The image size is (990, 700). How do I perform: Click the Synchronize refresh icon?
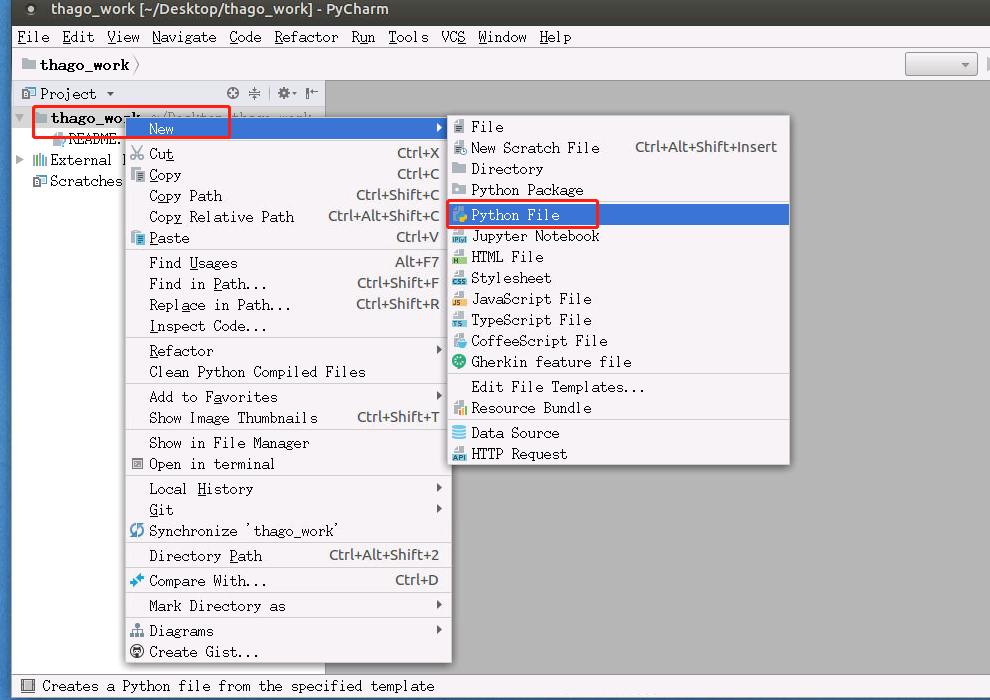[x=137, y=530]
